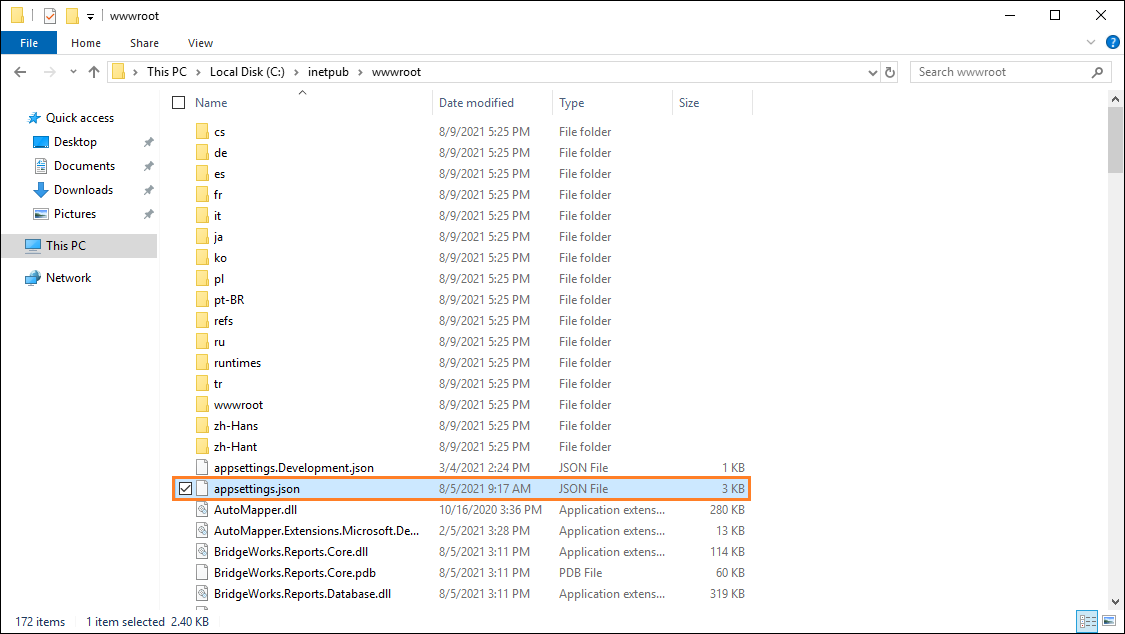
Task: Click the New folder quick access icon
Action: [x=72, y=15]
